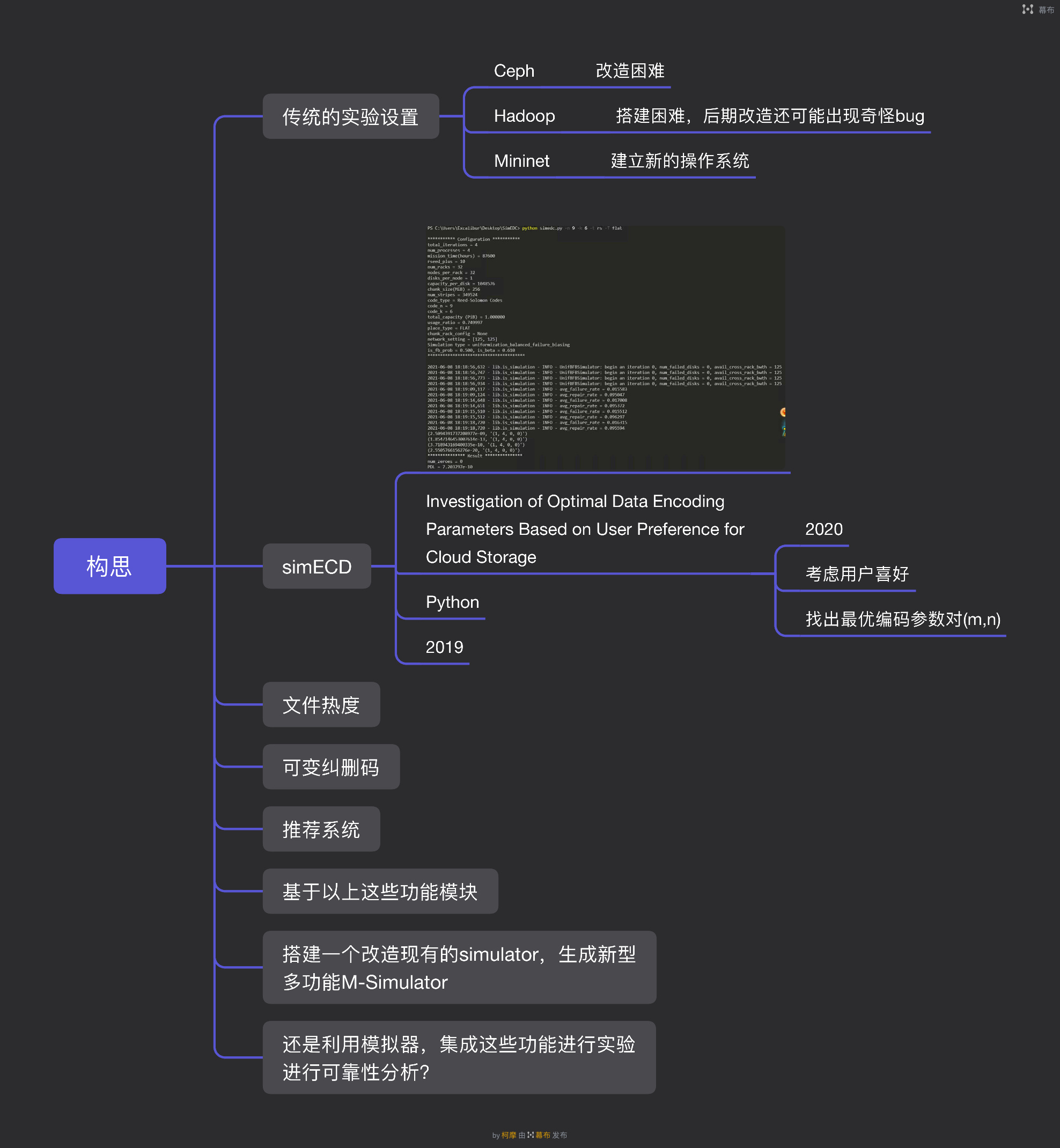The height and width of the screenshot is (1148, 1060).
Task: Click the small 幕布 icon in the footer
Action: 531,1135
